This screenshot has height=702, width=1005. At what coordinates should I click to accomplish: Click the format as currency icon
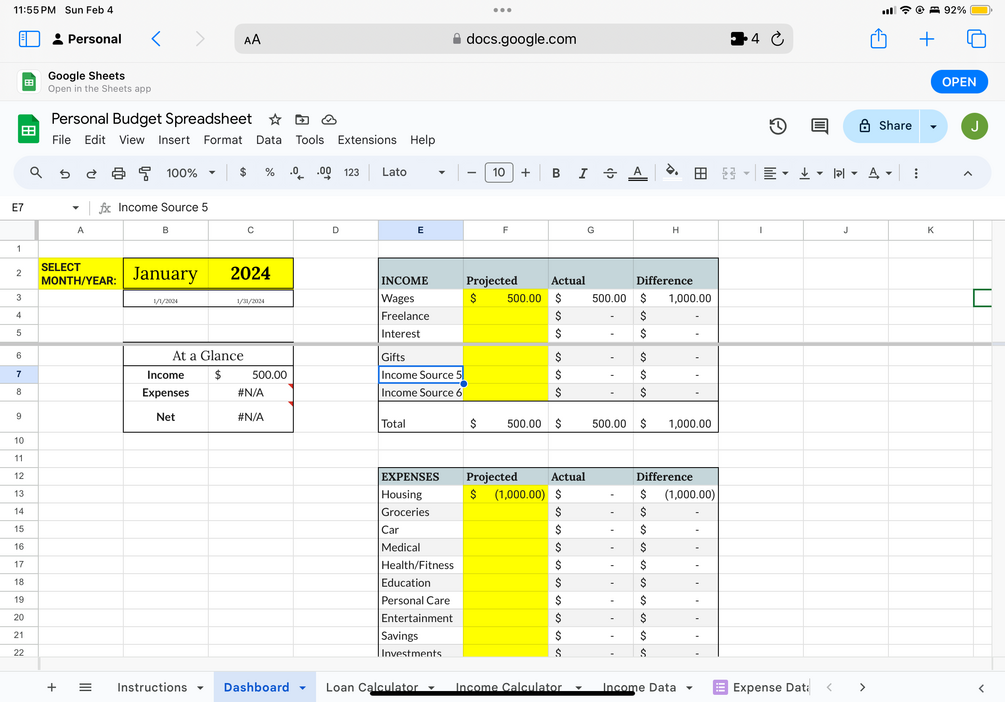click(242, 172)
